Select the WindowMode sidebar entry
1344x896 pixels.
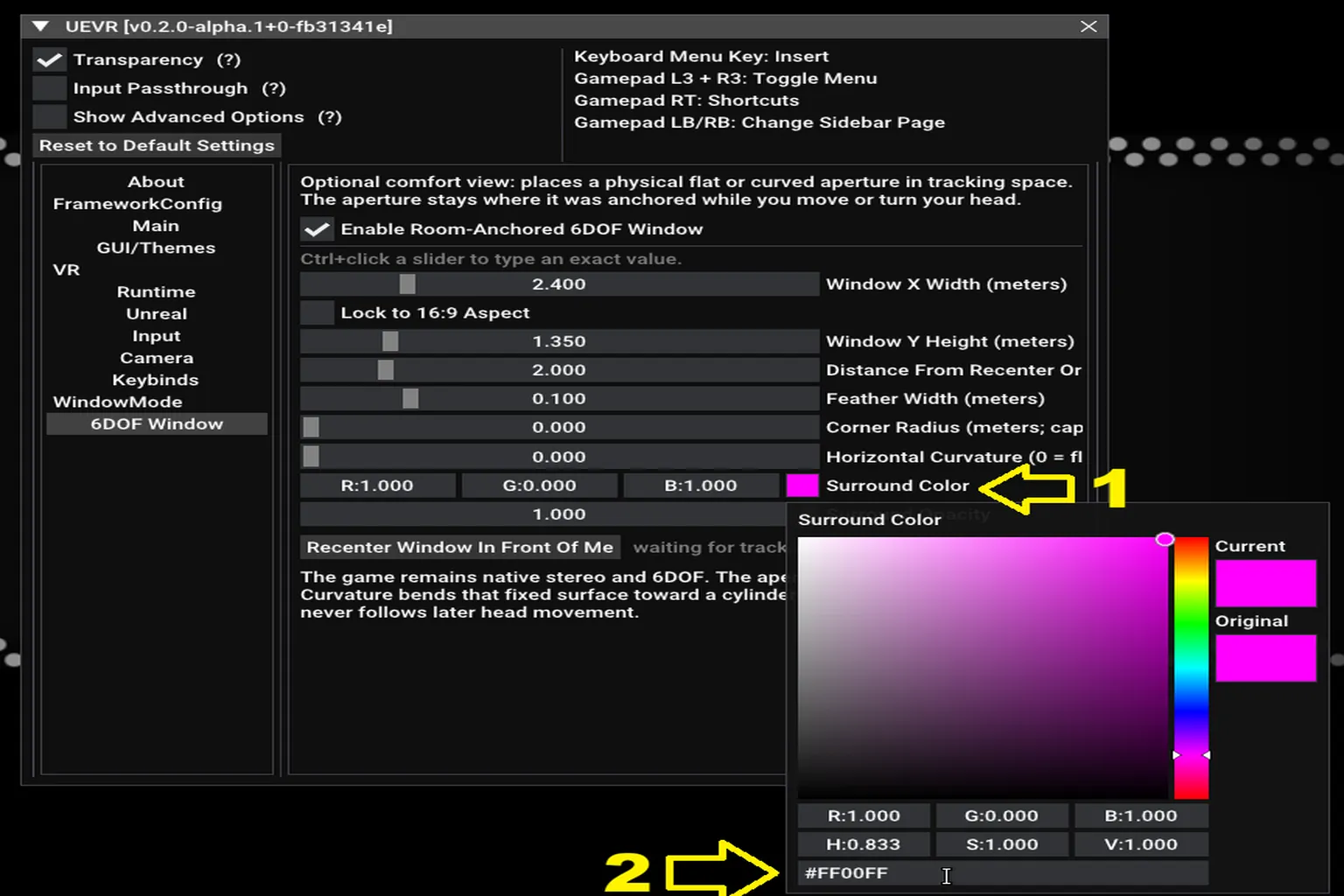[x=117, y=402]
